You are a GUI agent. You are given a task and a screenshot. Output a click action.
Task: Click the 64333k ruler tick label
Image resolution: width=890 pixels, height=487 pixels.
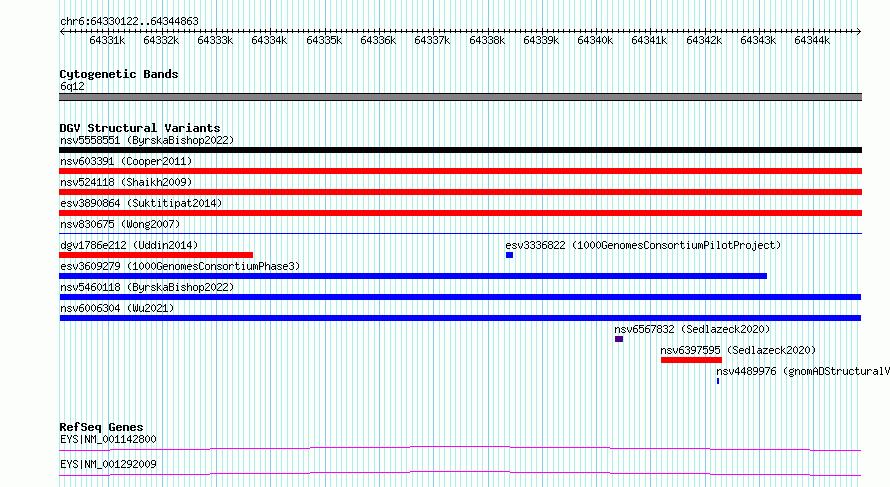click(215, 41)
